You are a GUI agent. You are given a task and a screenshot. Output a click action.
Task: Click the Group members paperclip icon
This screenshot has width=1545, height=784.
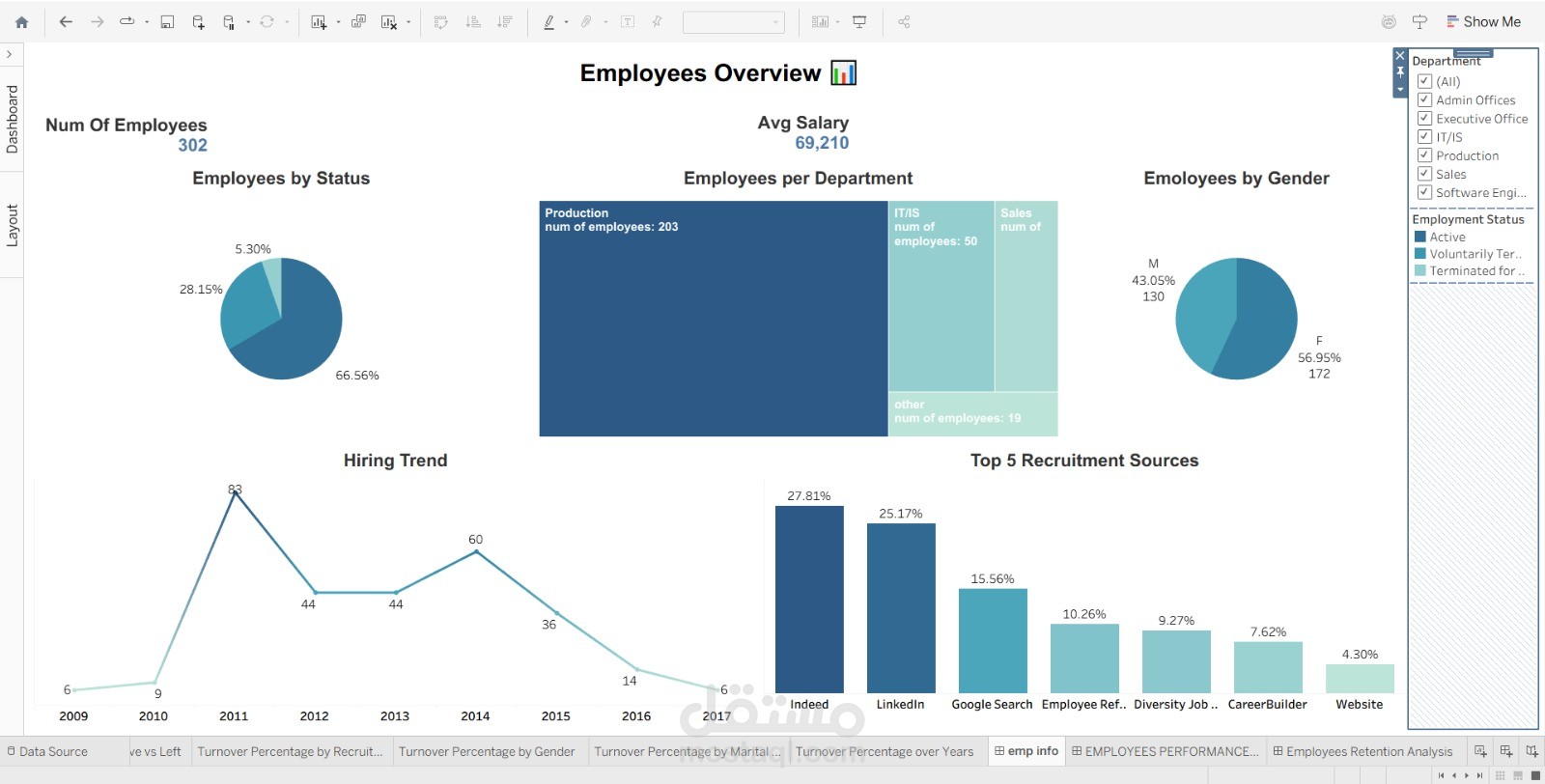click(x=586, y=21)
